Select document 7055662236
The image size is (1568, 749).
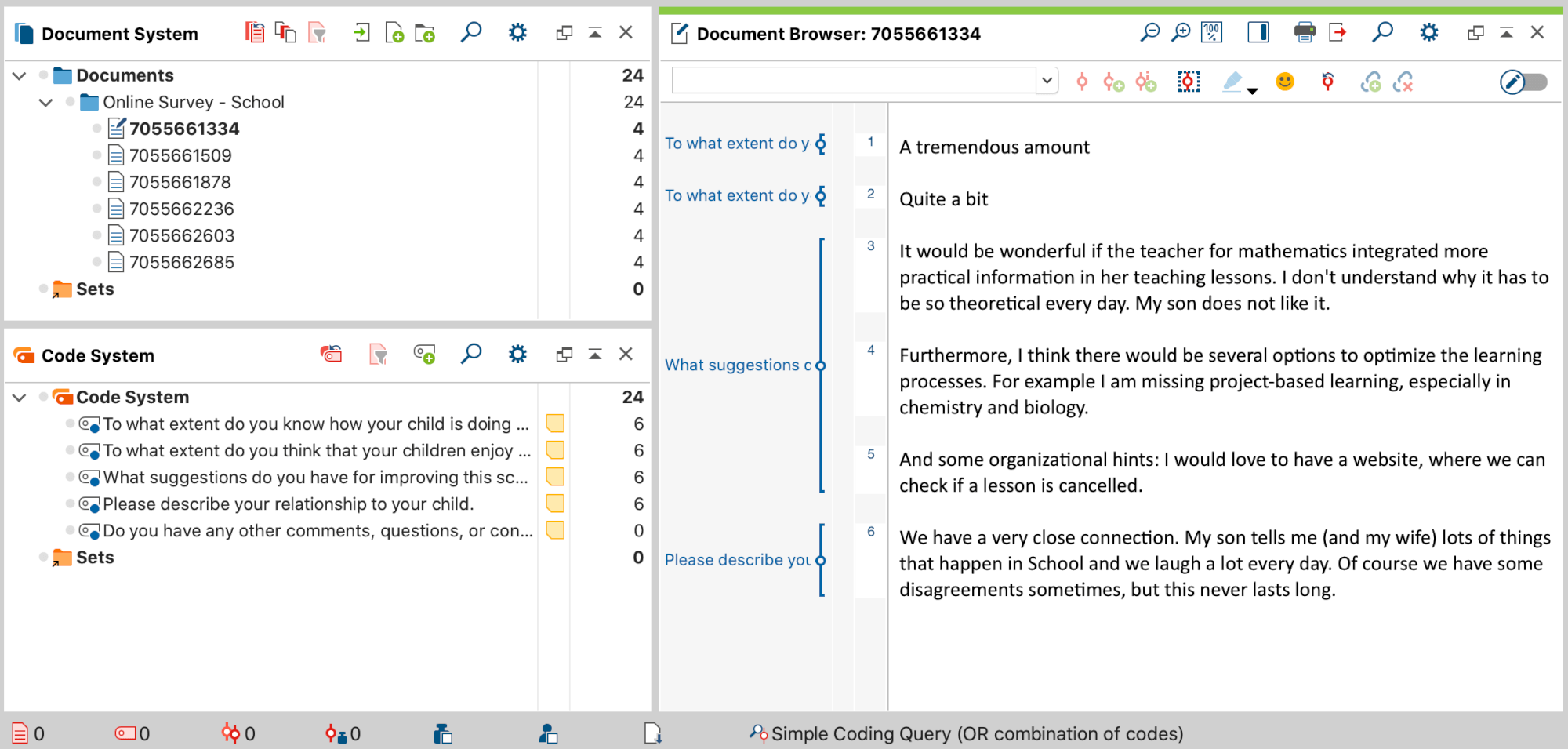[x=181, y=209]
